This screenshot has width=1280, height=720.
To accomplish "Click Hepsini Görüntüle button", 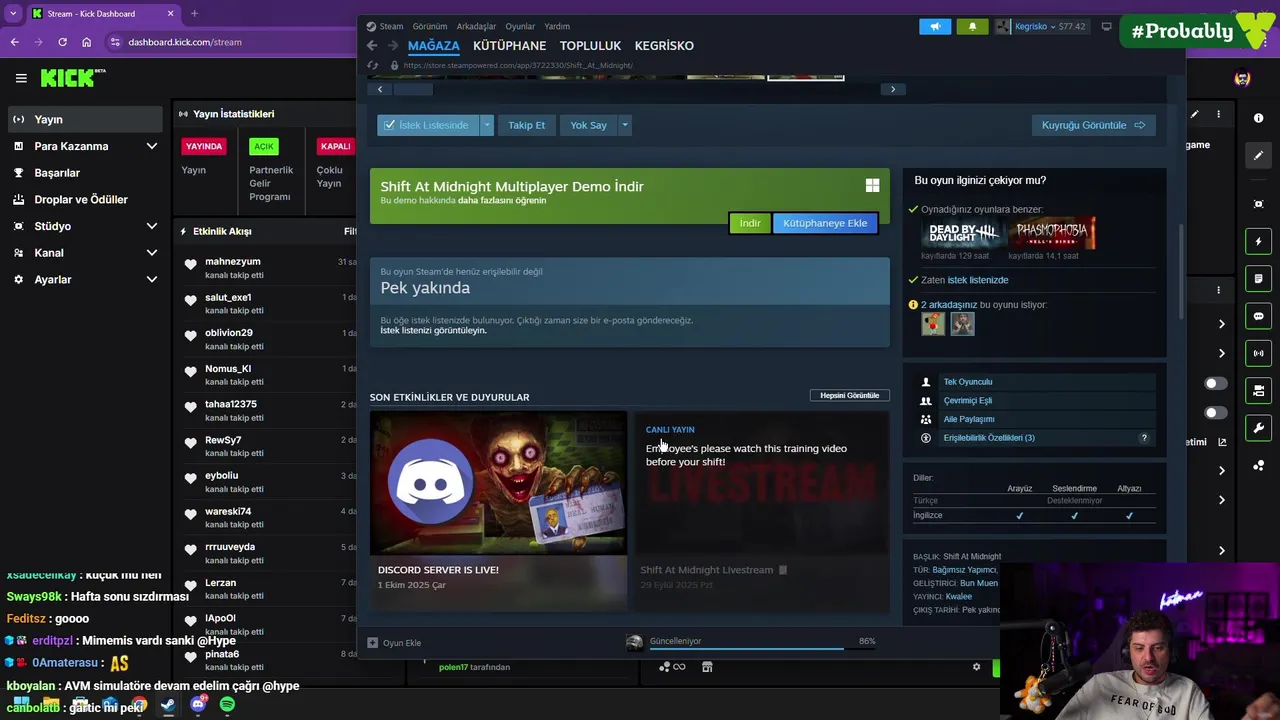I will 849,395.
